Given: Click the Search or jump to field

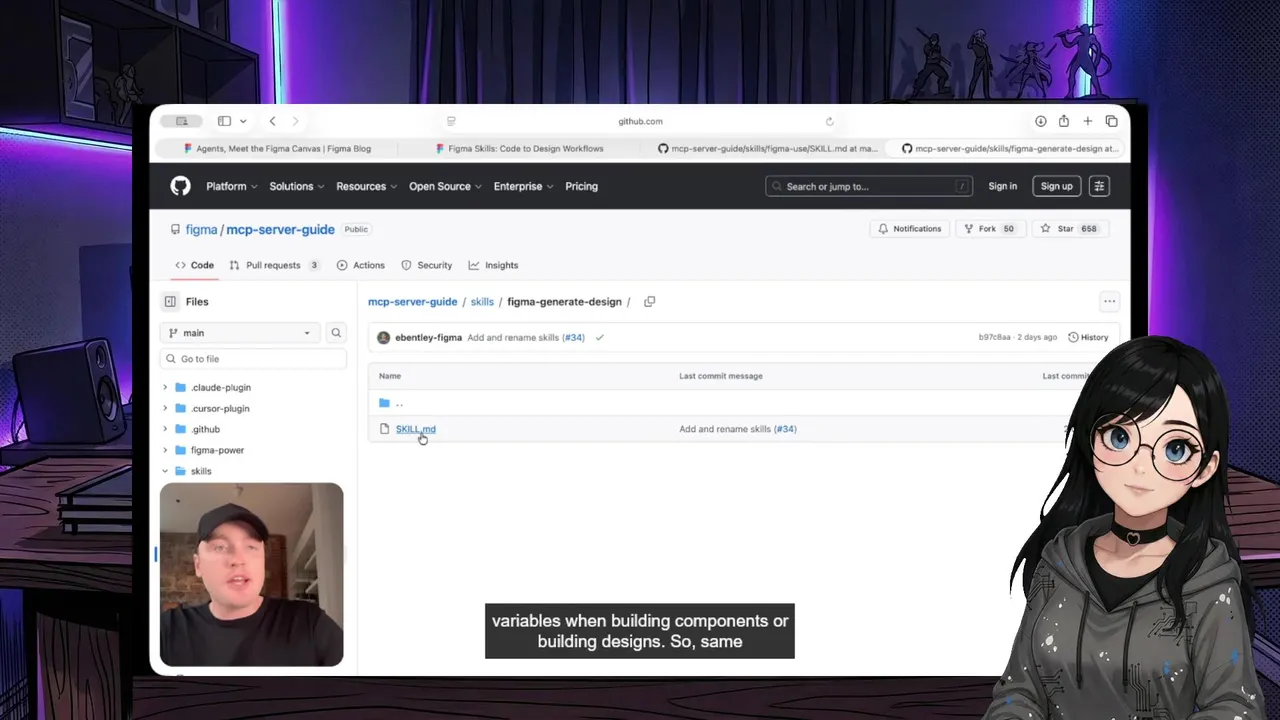Looking at the screenshot, I should point(869,186).
